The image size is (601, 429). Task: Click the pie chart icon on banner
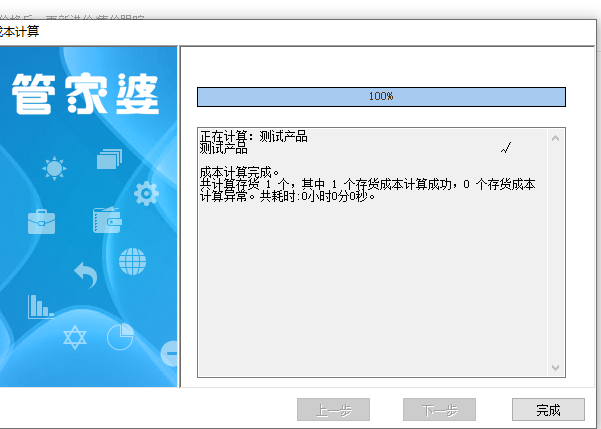point(120,337)
